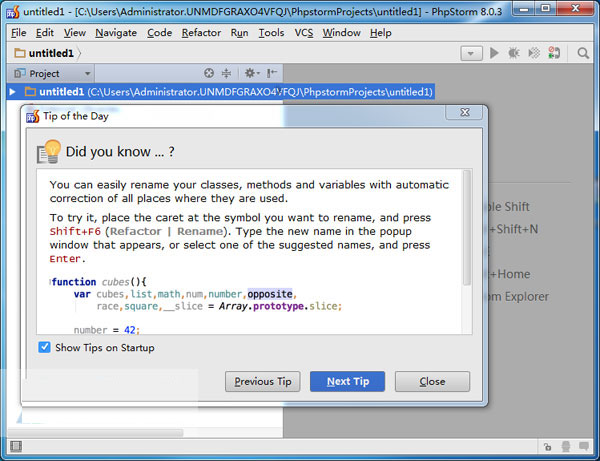Viewport: 600px width, 461px height.
Task: Expand the untitled1 project tree node
Action: pos(12,92)
